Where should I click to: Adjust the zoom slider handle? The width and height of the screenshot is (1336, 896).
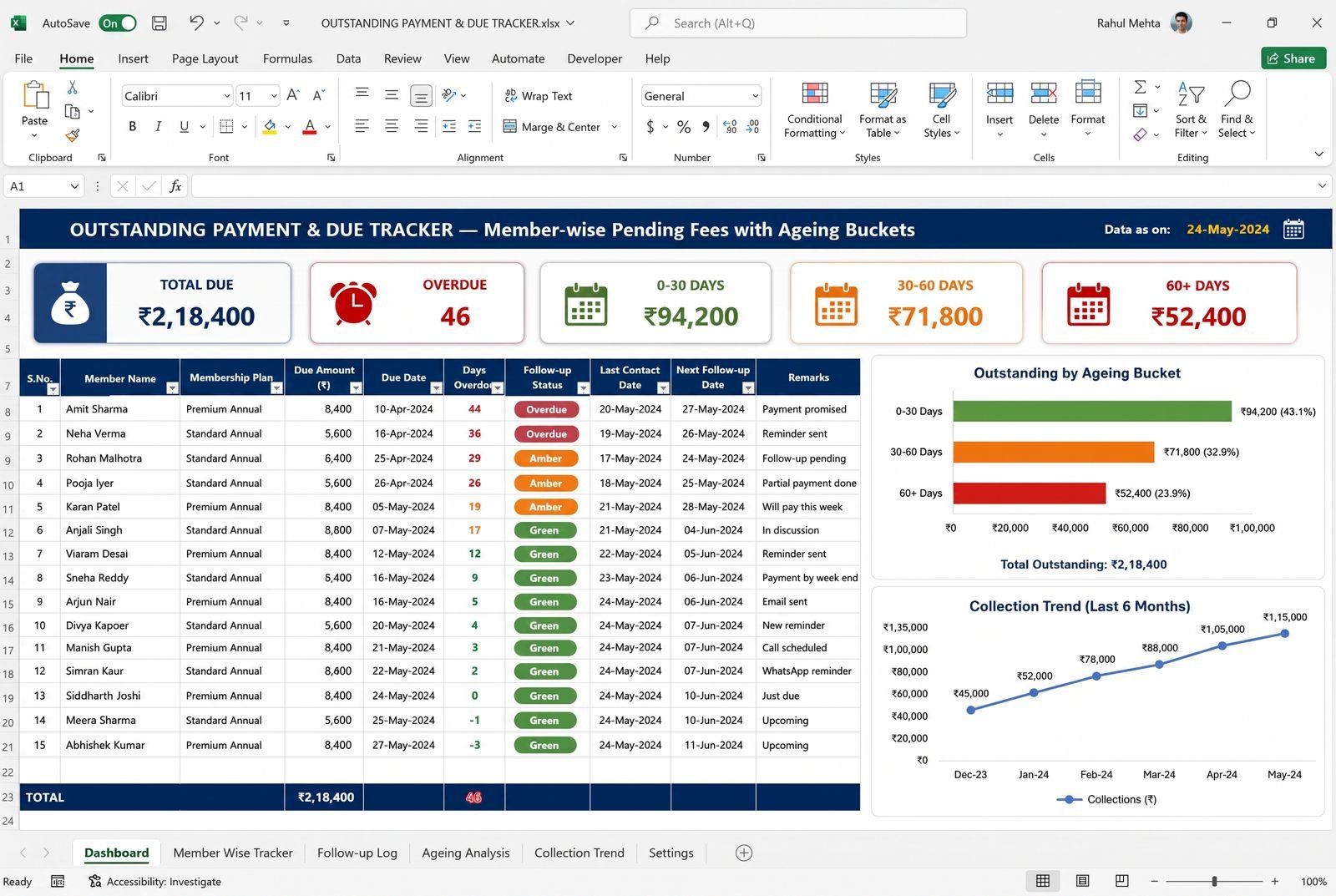pyautogui.click(x=1215, y=881)
